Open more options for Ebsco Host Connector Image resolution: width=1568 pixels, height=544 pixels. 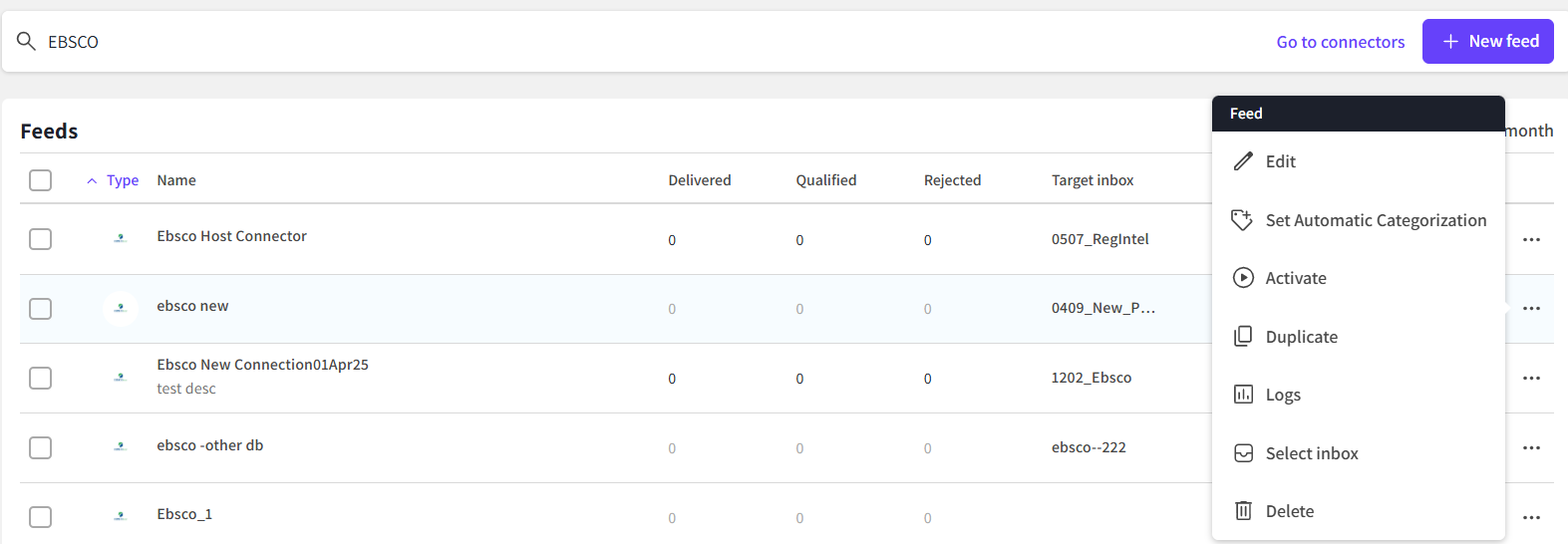click(1531, 239)
